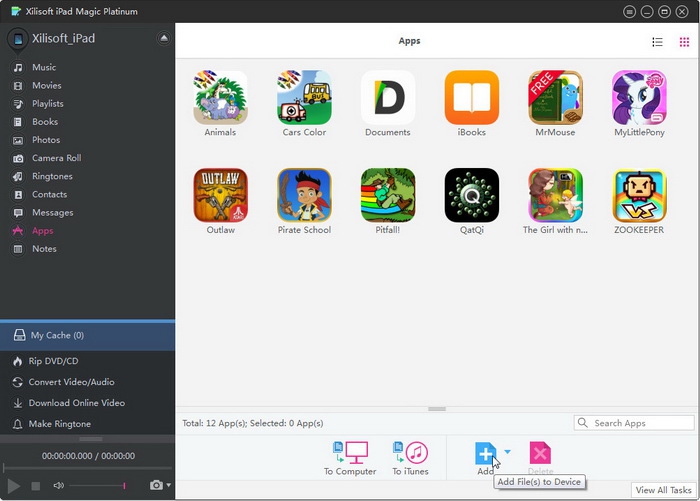Click the player panel collapse handle

pyautogui.click(x=91, y=439)
